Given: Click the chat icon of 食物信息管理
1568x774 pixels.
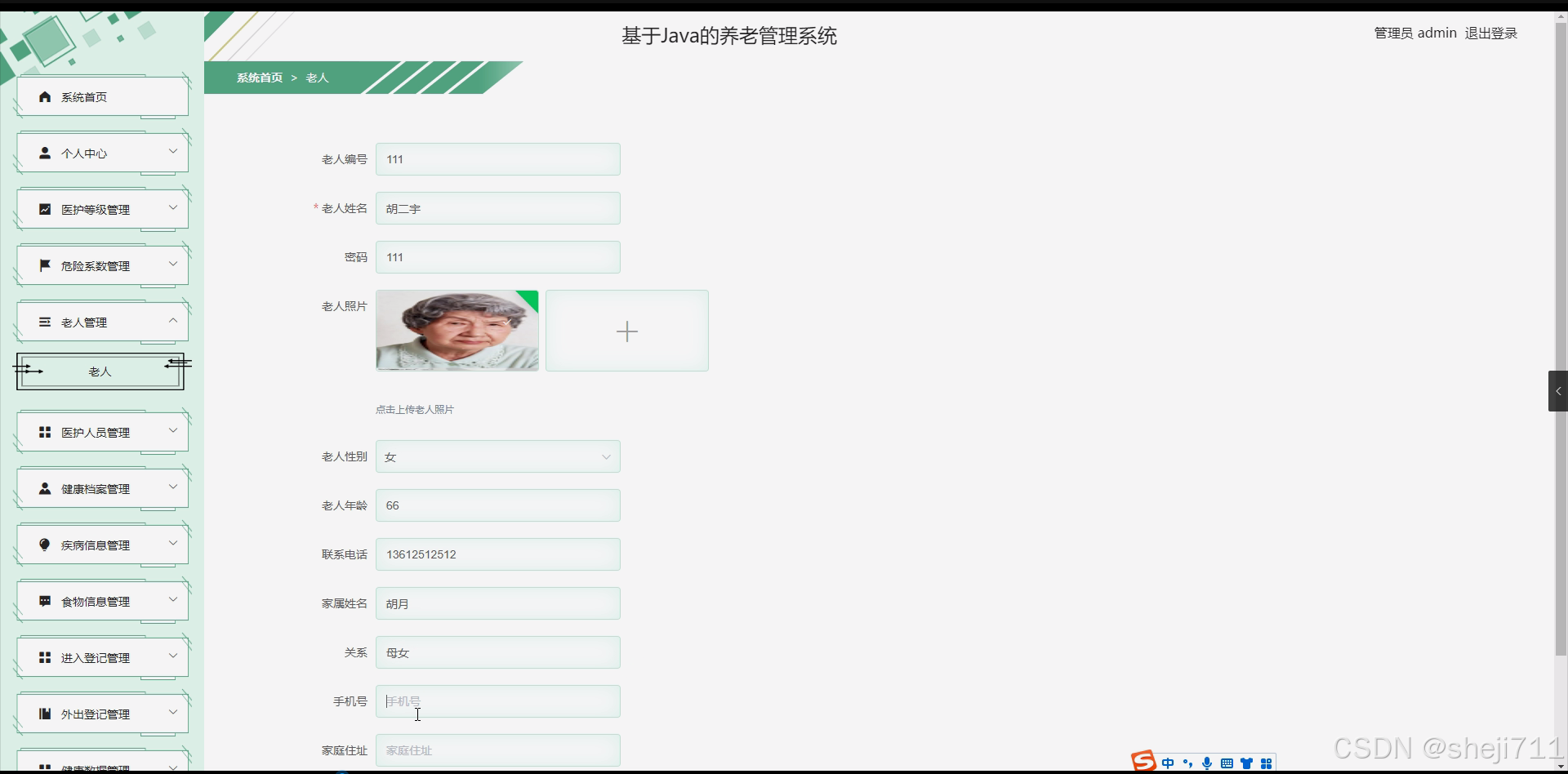Looking at the screenshot, I should coord(44,601).
